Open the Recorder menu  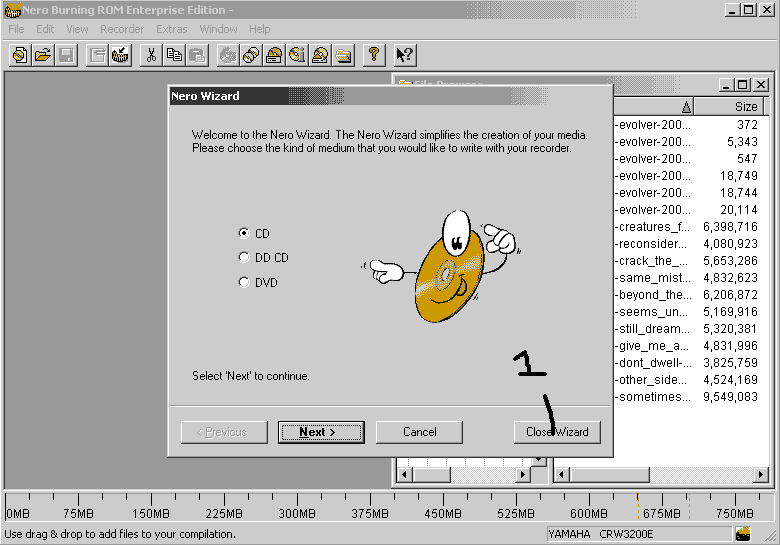click(x=122, y=29)
